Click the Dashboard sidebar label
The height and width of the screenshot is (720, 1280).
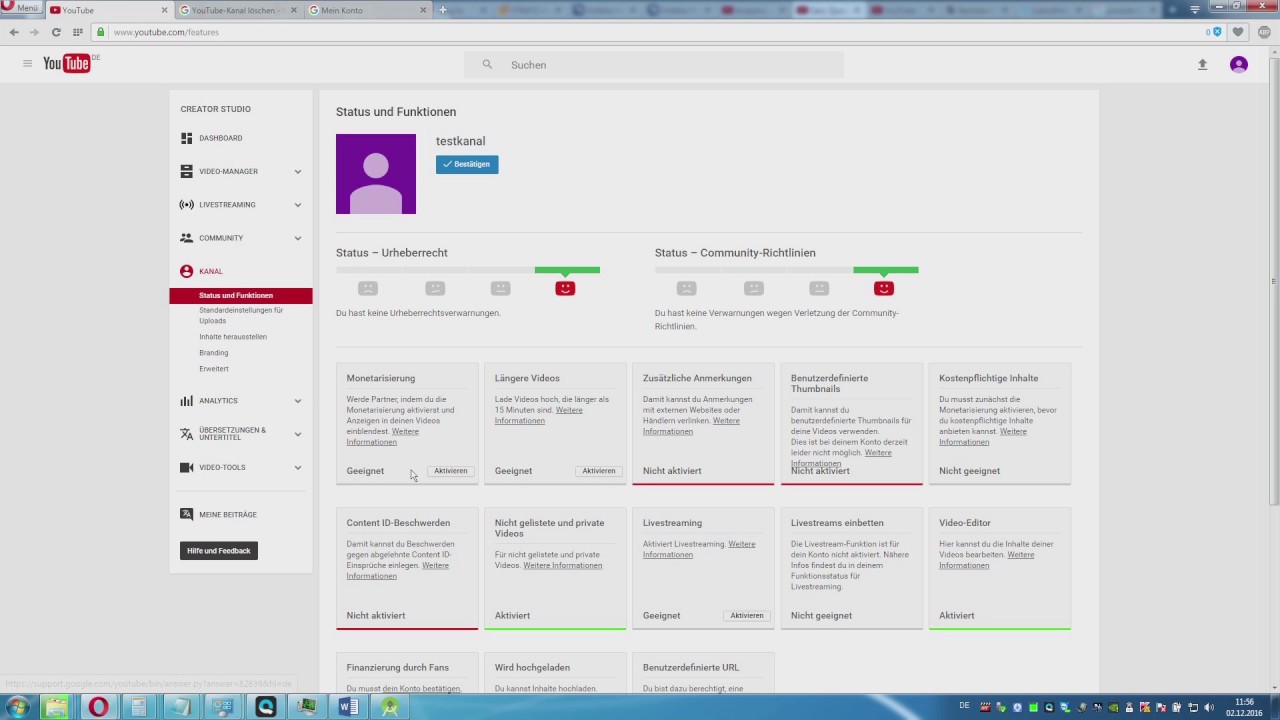point(221,138)
